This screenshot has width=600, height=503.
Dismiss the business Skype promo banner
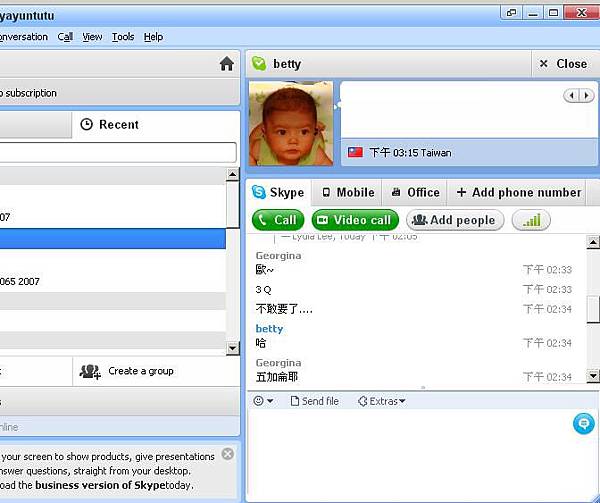click(228, 454)
